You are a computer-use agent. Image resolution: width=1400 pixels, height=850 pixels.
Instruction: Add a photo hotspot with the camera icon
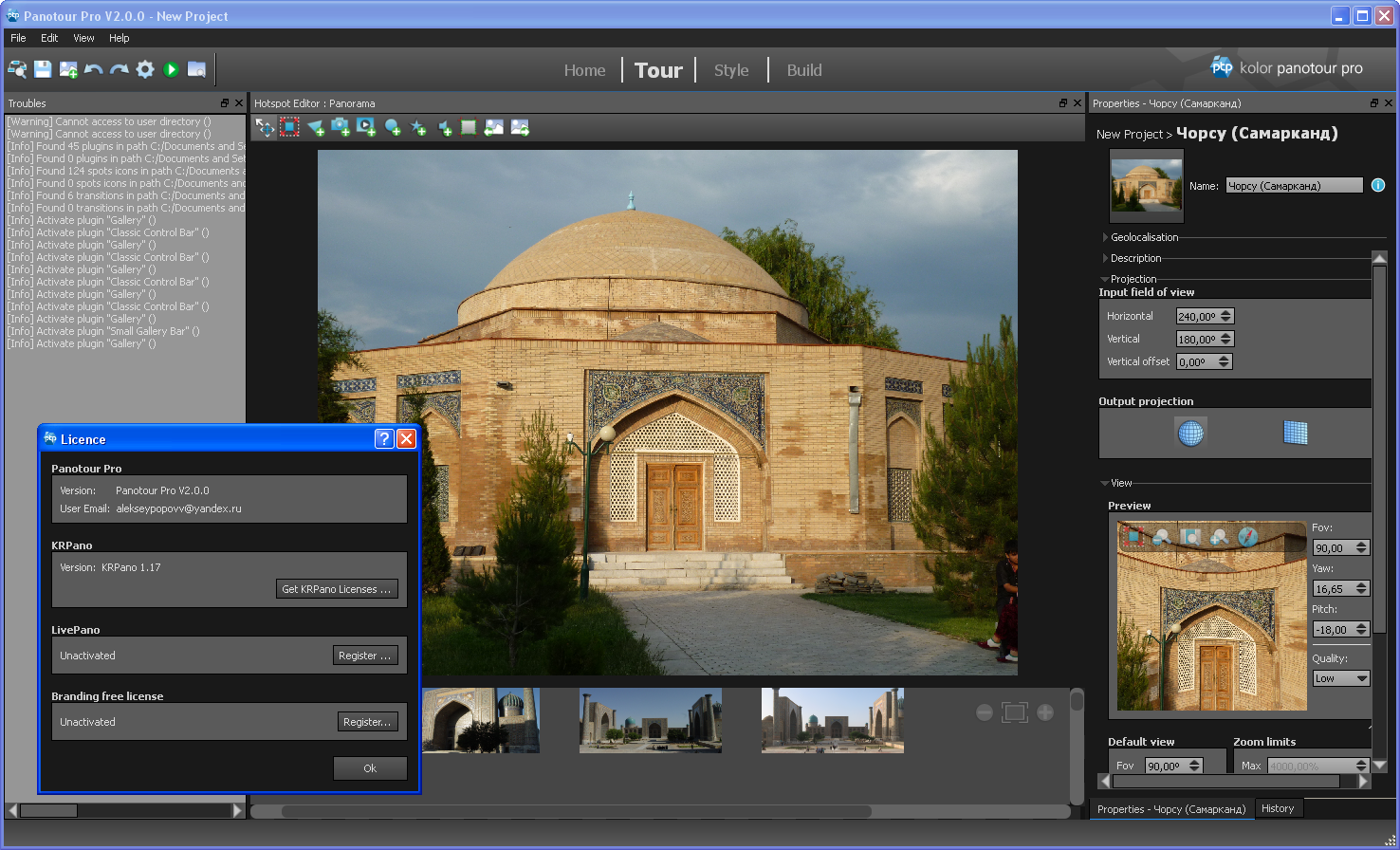pos(341,127)
